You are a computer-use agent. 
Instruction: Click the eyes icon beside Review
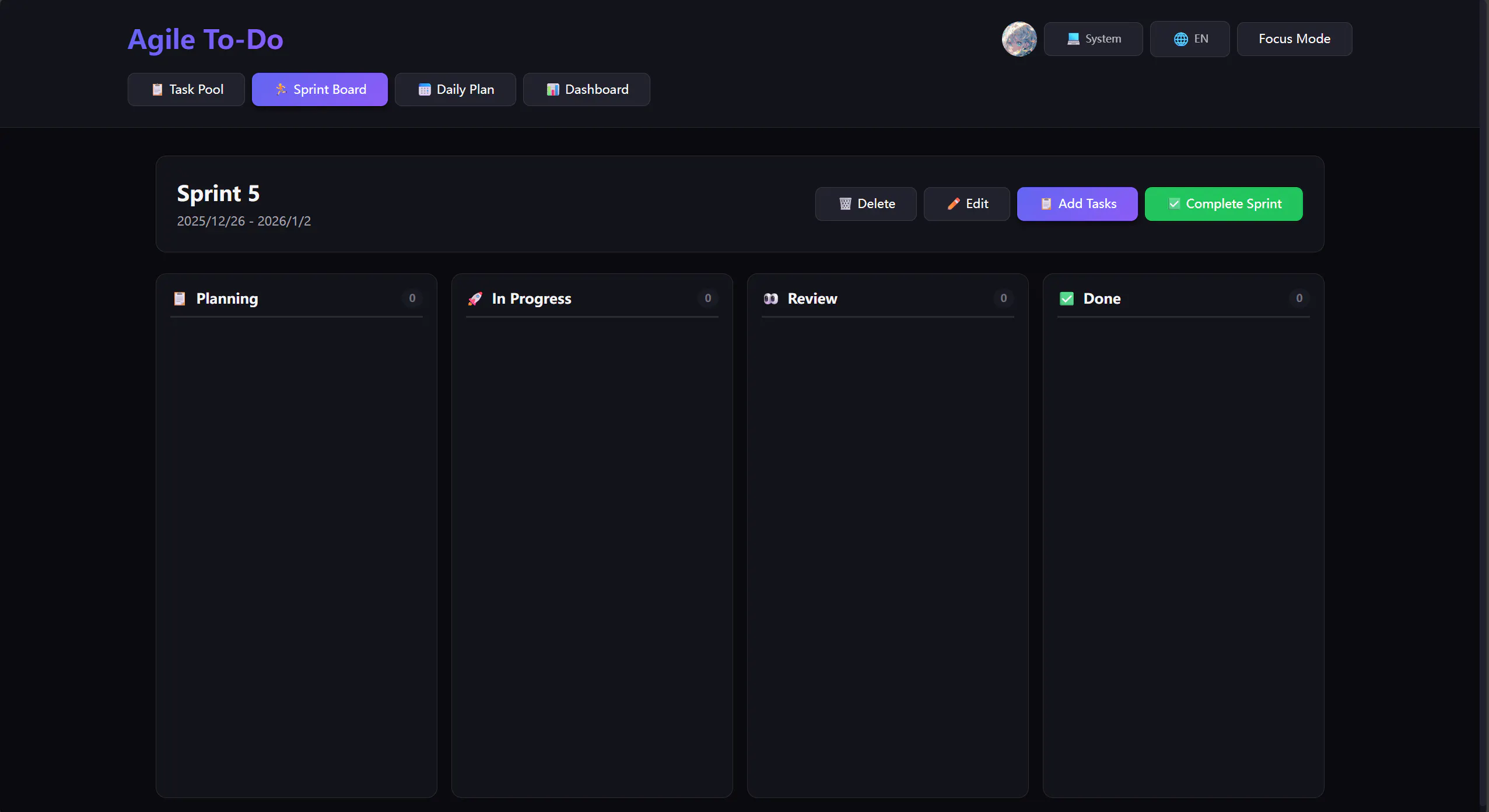click(x=771, y=298)
